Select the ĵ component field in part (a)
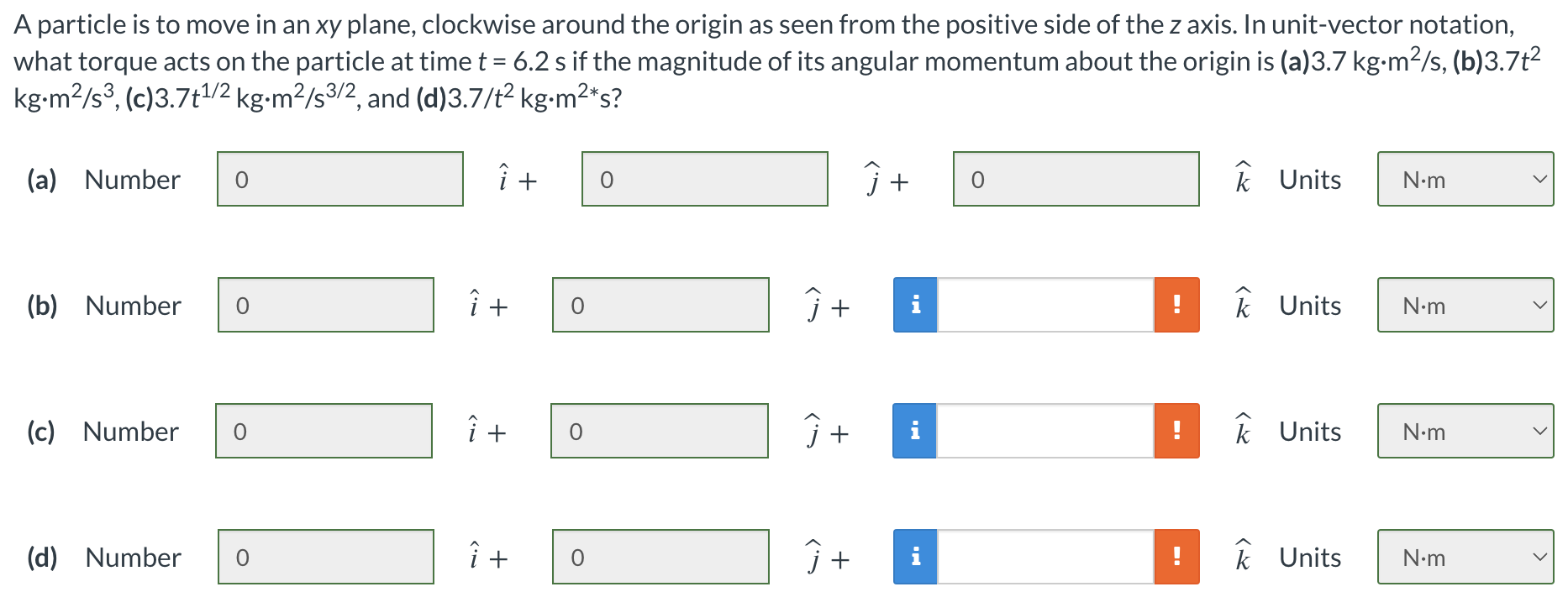 click(704, 179)
